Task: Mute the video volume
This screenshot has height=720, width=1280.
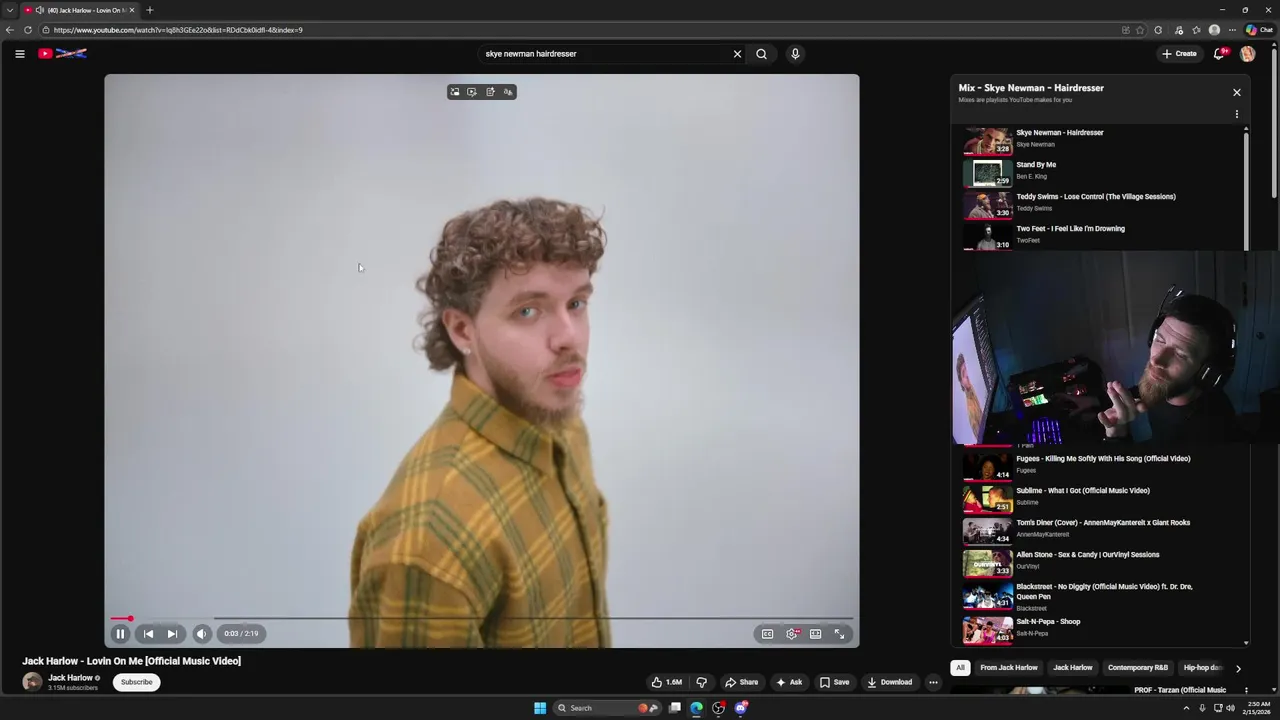Action: coord(202,633)
